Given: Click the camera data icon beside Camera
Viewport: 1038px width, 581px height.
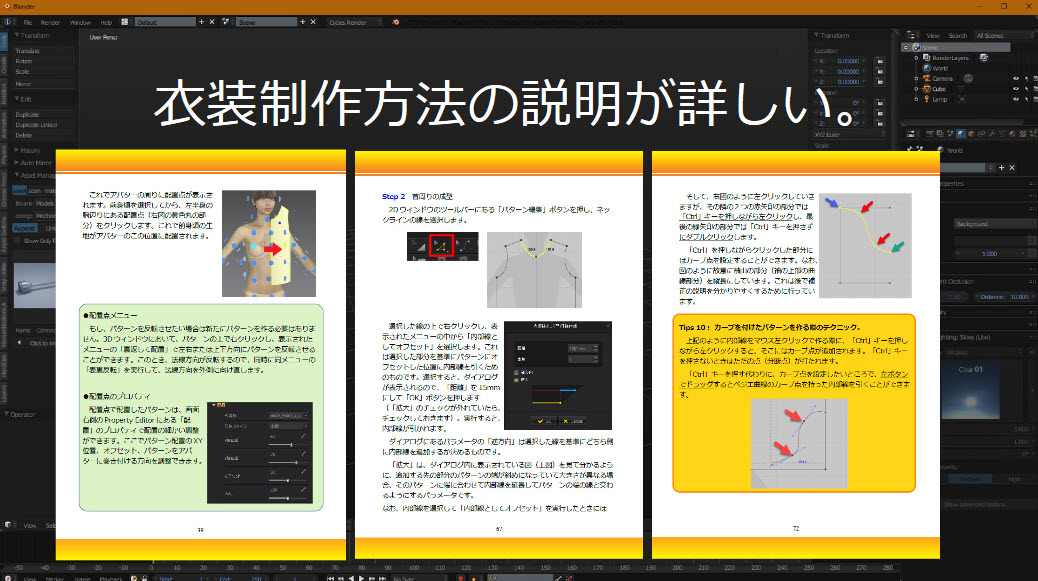Looking at the screenshot, I should click(968, 79).
